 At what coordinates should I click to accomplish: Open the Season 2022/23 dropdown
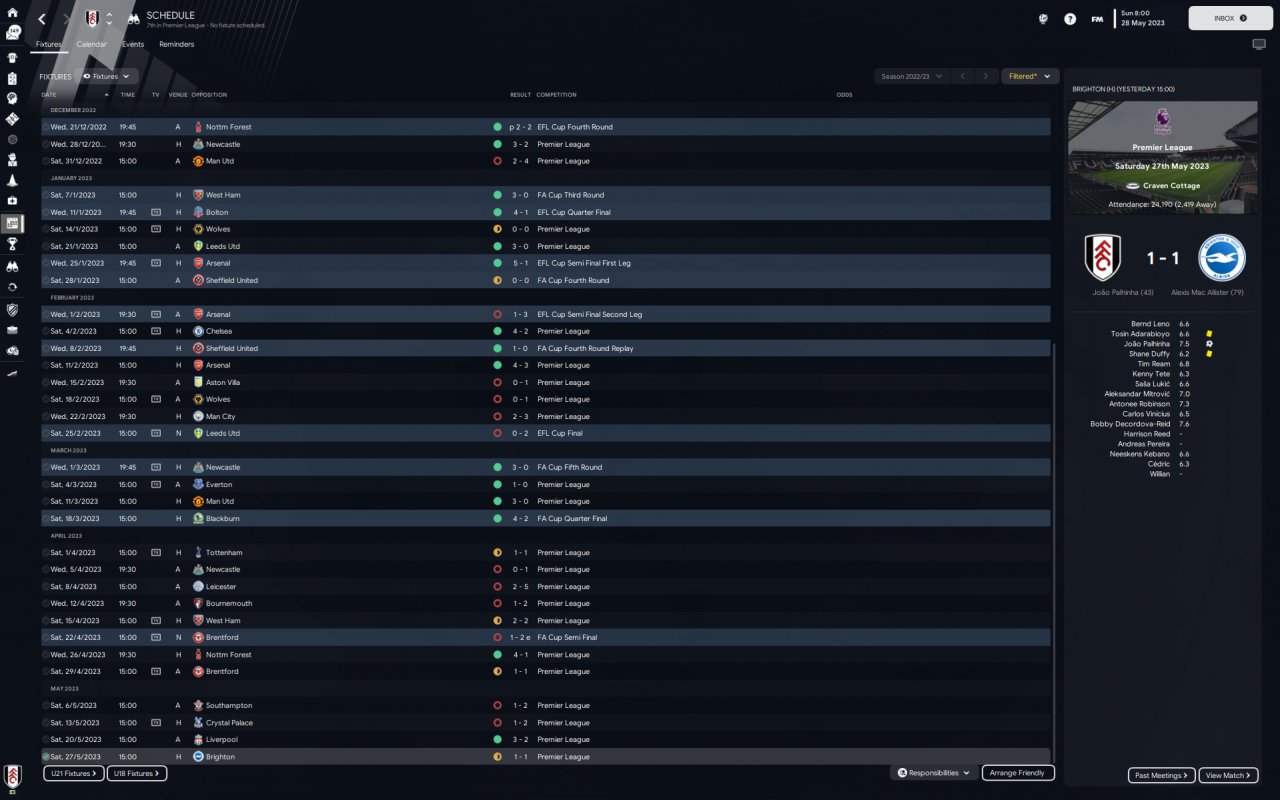pyautogui.click(x=910, y=76)
